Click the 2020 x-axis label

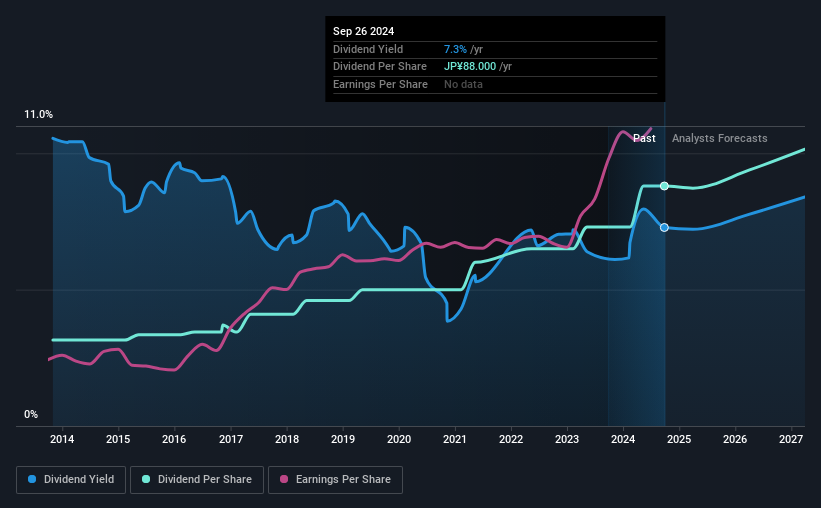pos(399,439)
